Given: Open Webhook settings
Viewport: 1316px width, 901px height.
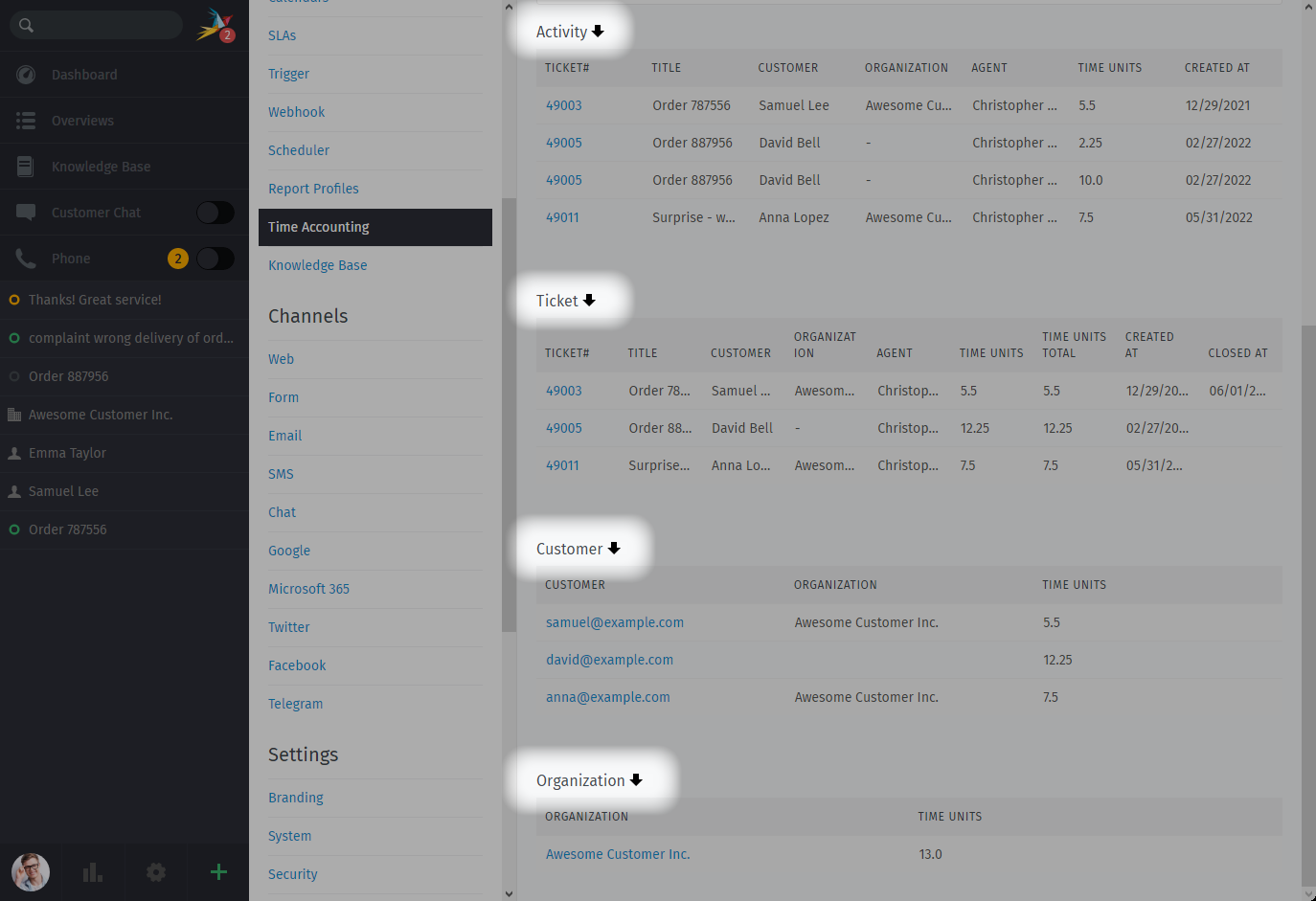Looking at the screenshot, I should coord(296,112).
